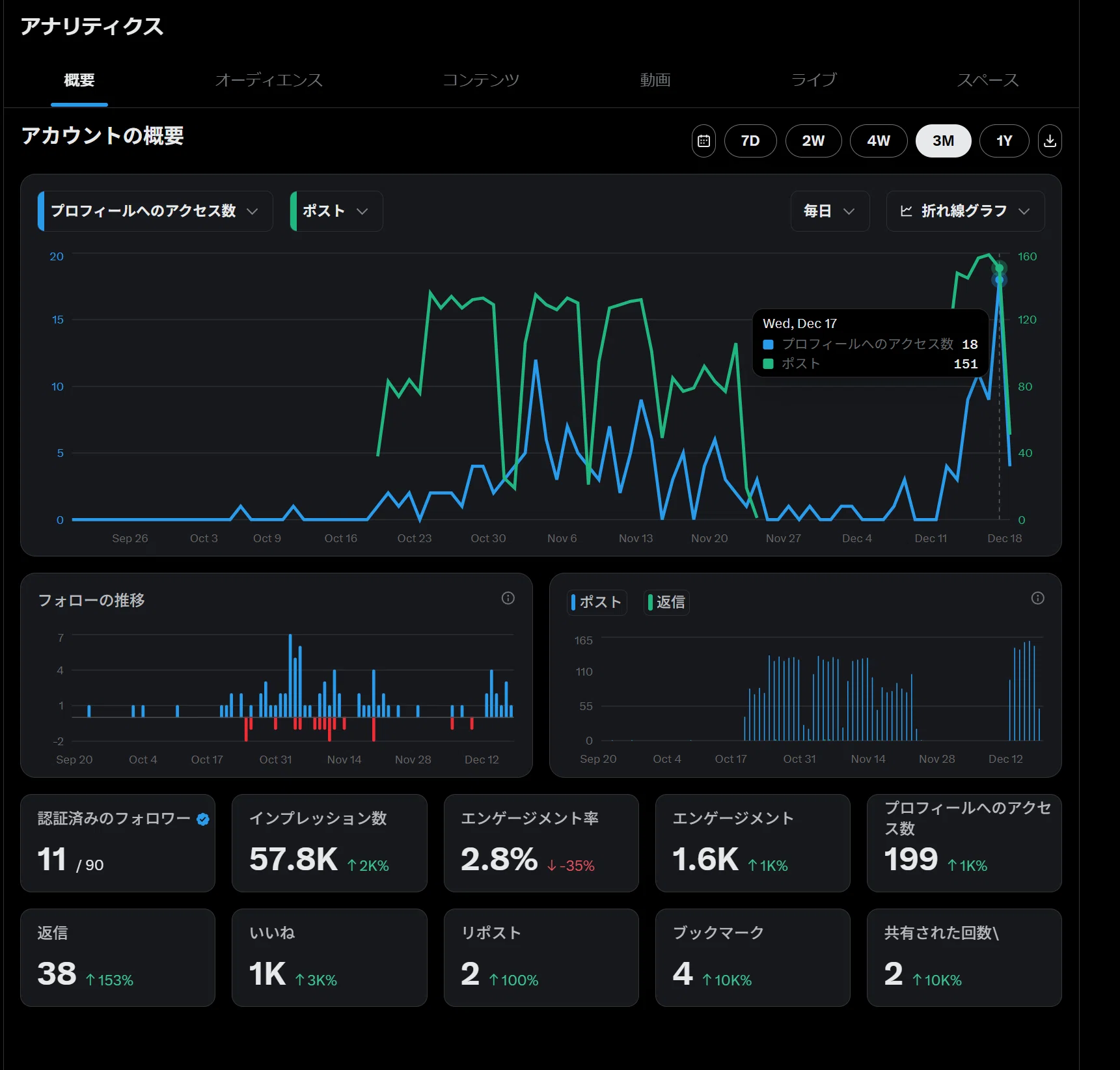Click the download data icon

(x=1050, y=141)
